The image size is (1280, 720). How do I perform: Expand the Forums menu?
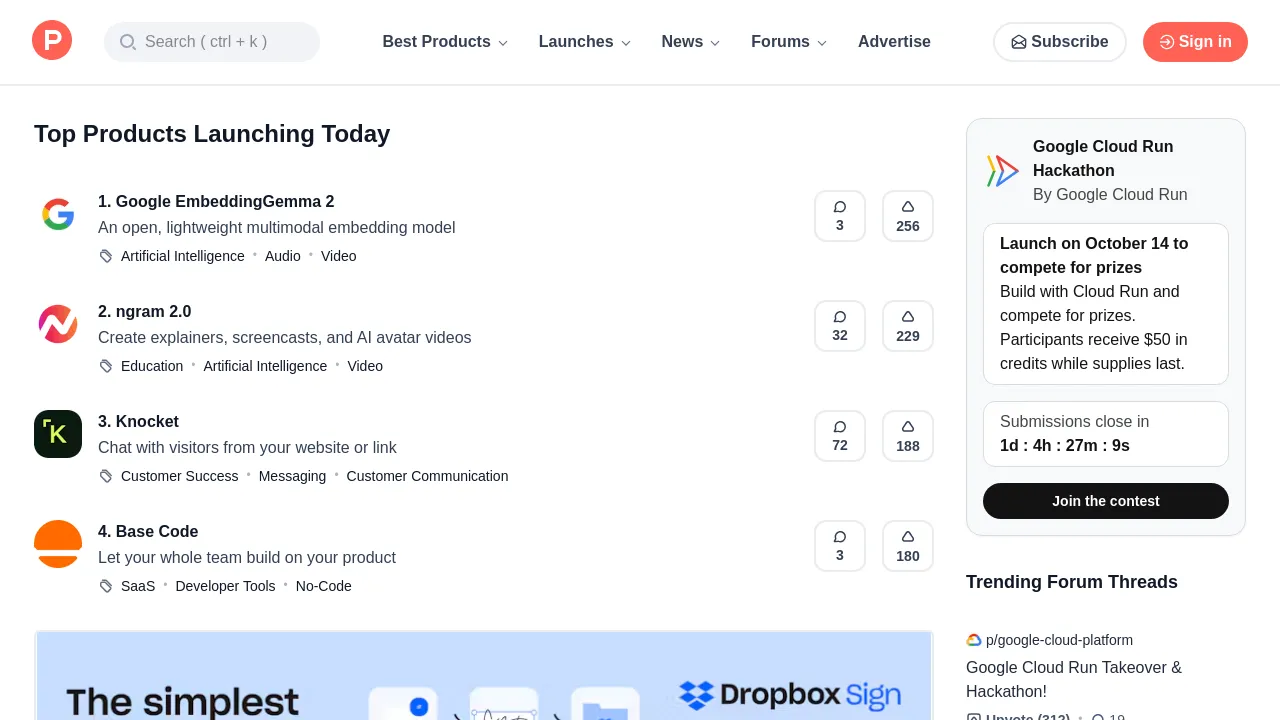(789, 42)
